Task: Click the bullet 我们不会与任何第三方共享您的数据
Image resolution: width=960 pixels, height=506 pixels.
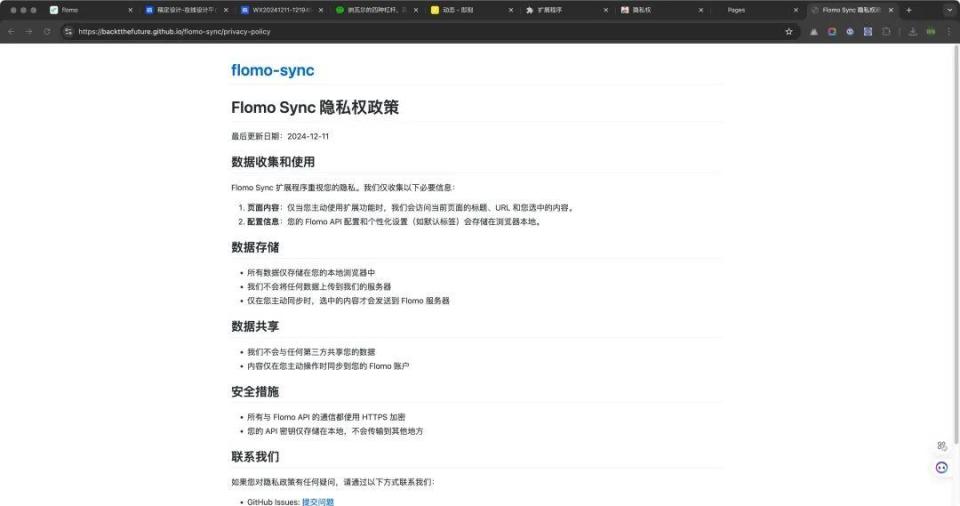Action: coord(311,352)
